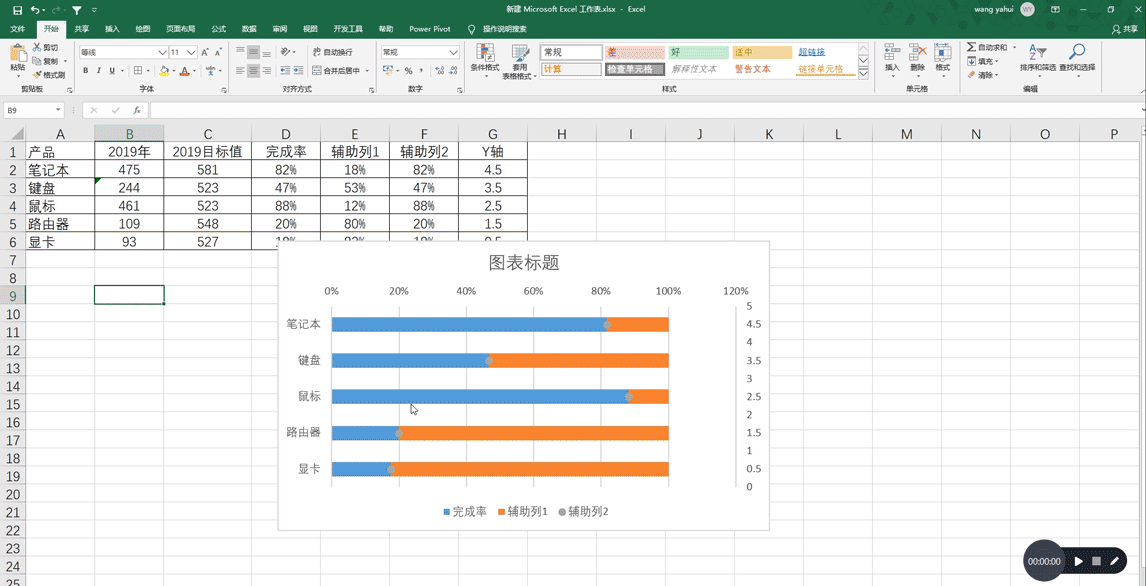1146x586 pixels.
Task: Open the File (文件) tab
Action: tap(18, 29)
